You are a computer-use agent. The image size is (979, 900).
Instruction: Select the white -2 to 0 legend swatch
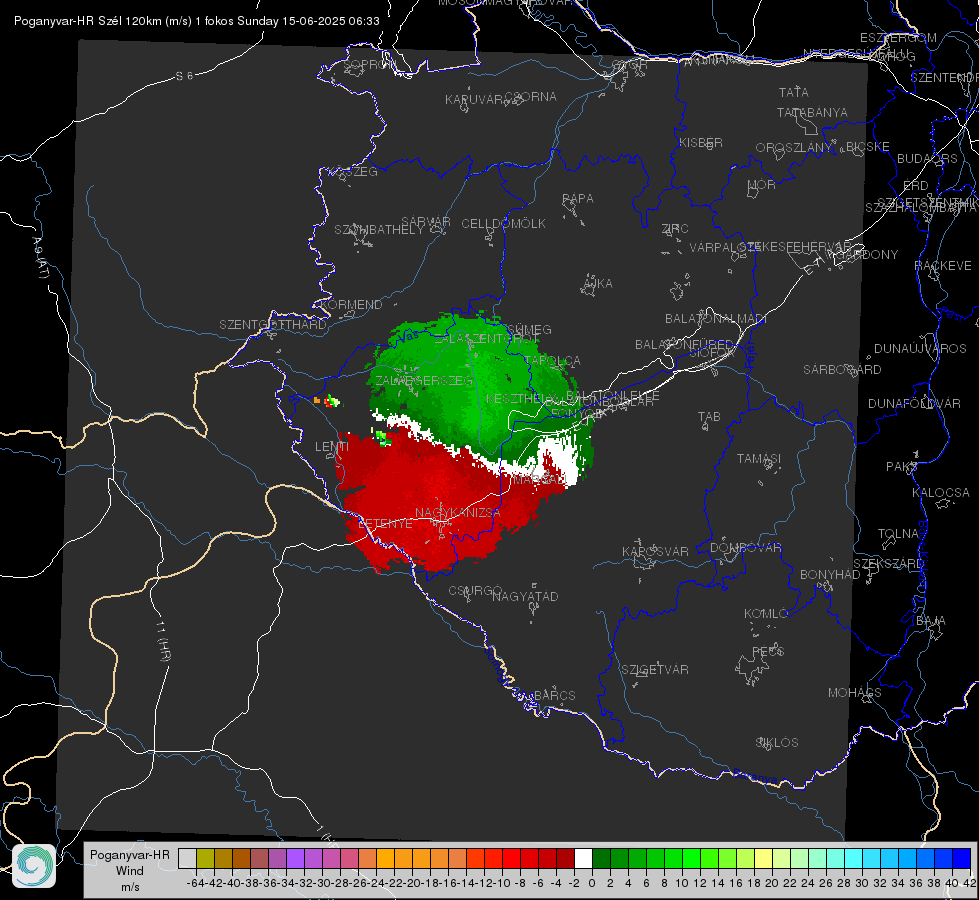coord(583,858)
